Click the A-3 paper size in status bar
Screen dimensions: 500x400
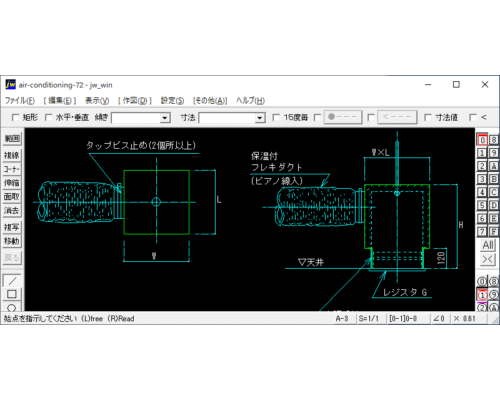coord(342,319)
